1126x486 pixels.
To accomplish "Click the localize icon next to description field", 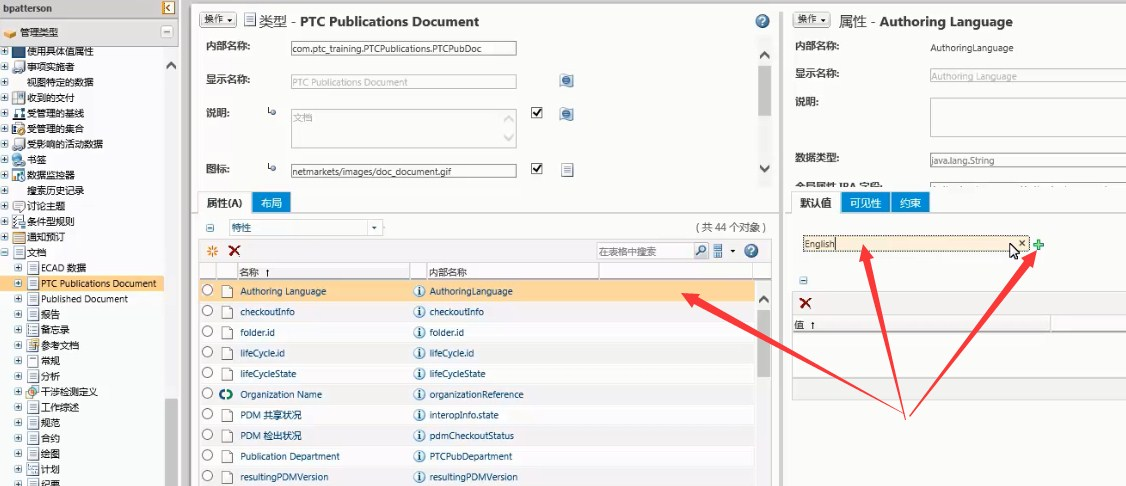I will pos(566,113).
